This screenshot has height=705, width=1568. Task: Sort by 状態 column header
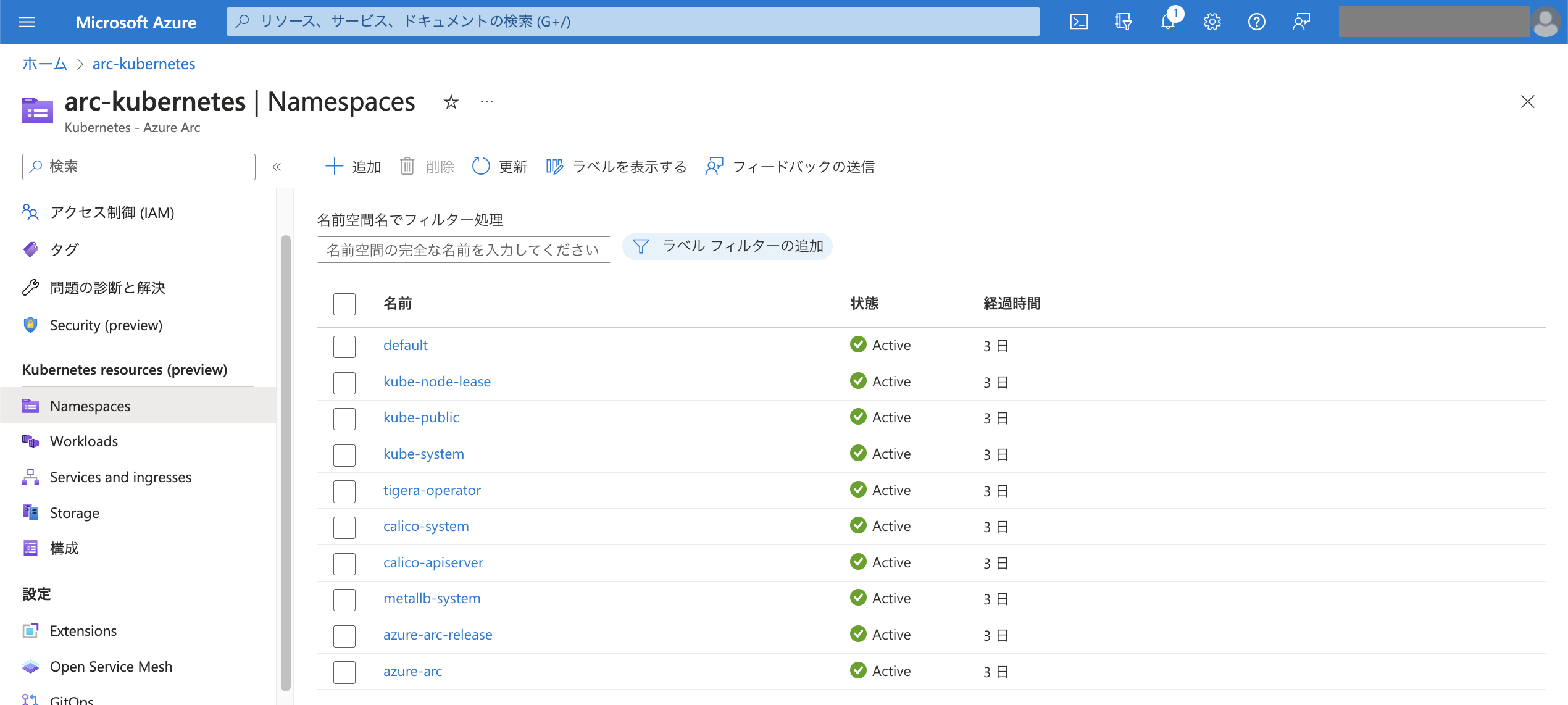click(864, 304)
